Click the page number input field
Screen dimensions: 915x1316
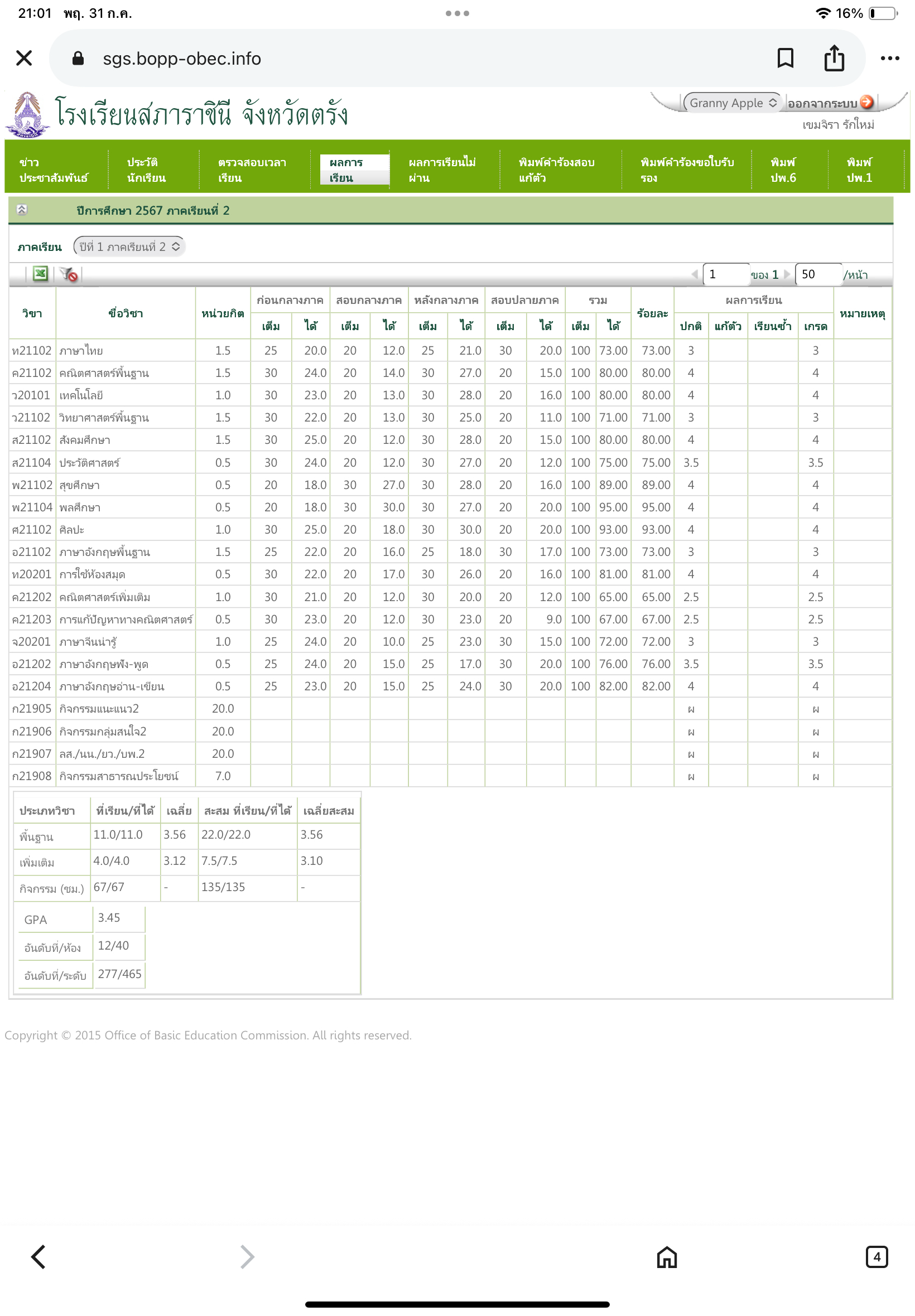[x=726, y=274]
